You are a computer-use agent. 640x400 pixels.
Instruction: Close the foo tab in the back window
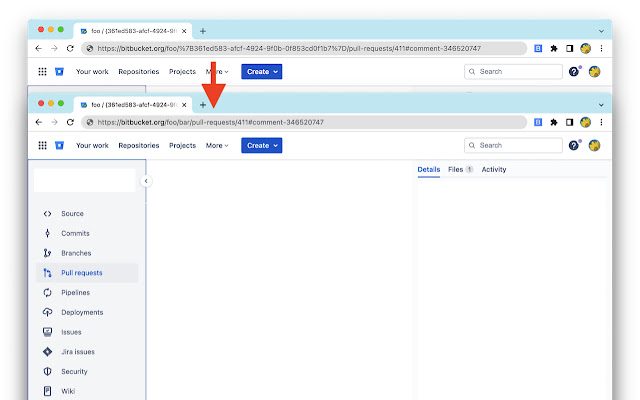[184, 31]
